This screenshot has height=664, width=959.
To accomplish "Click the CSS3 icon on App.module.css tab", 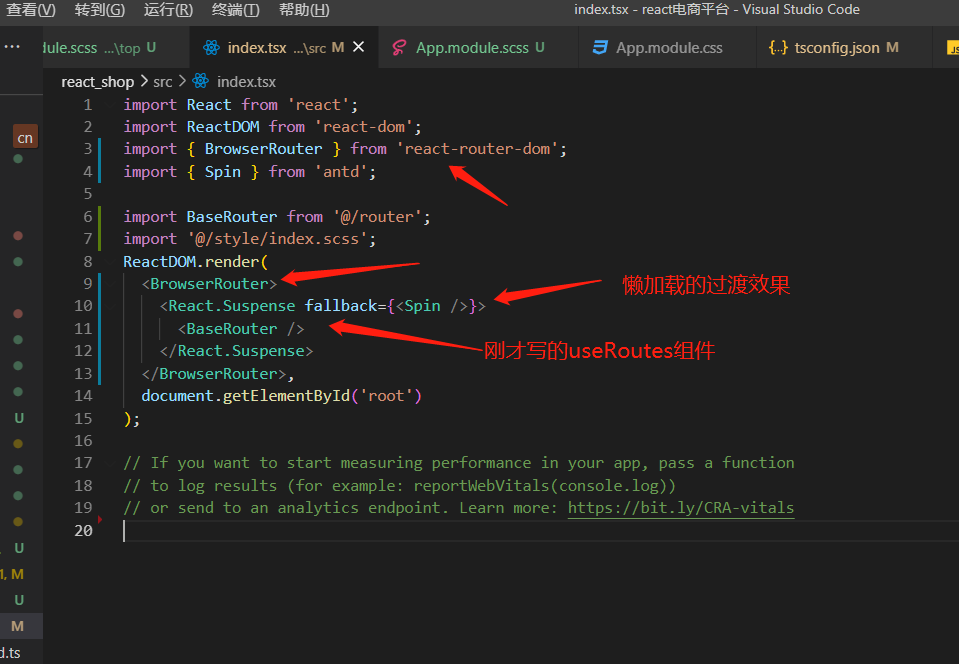I will [600, 48].
